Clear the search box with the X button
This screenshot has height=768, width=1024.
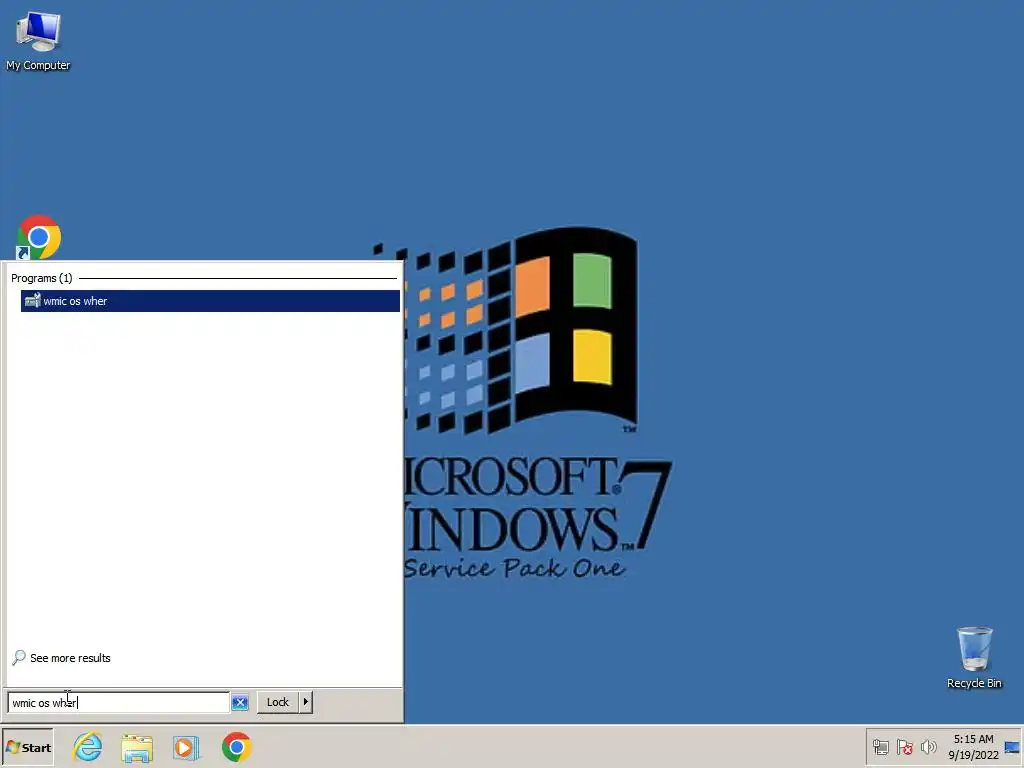click(x=240, y=703)
